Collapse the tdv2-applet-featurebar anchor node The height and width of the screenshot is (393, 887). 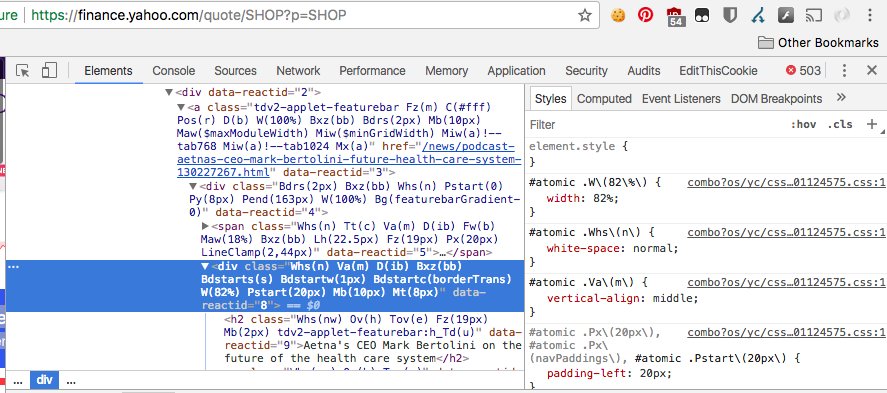click(181, 107)
